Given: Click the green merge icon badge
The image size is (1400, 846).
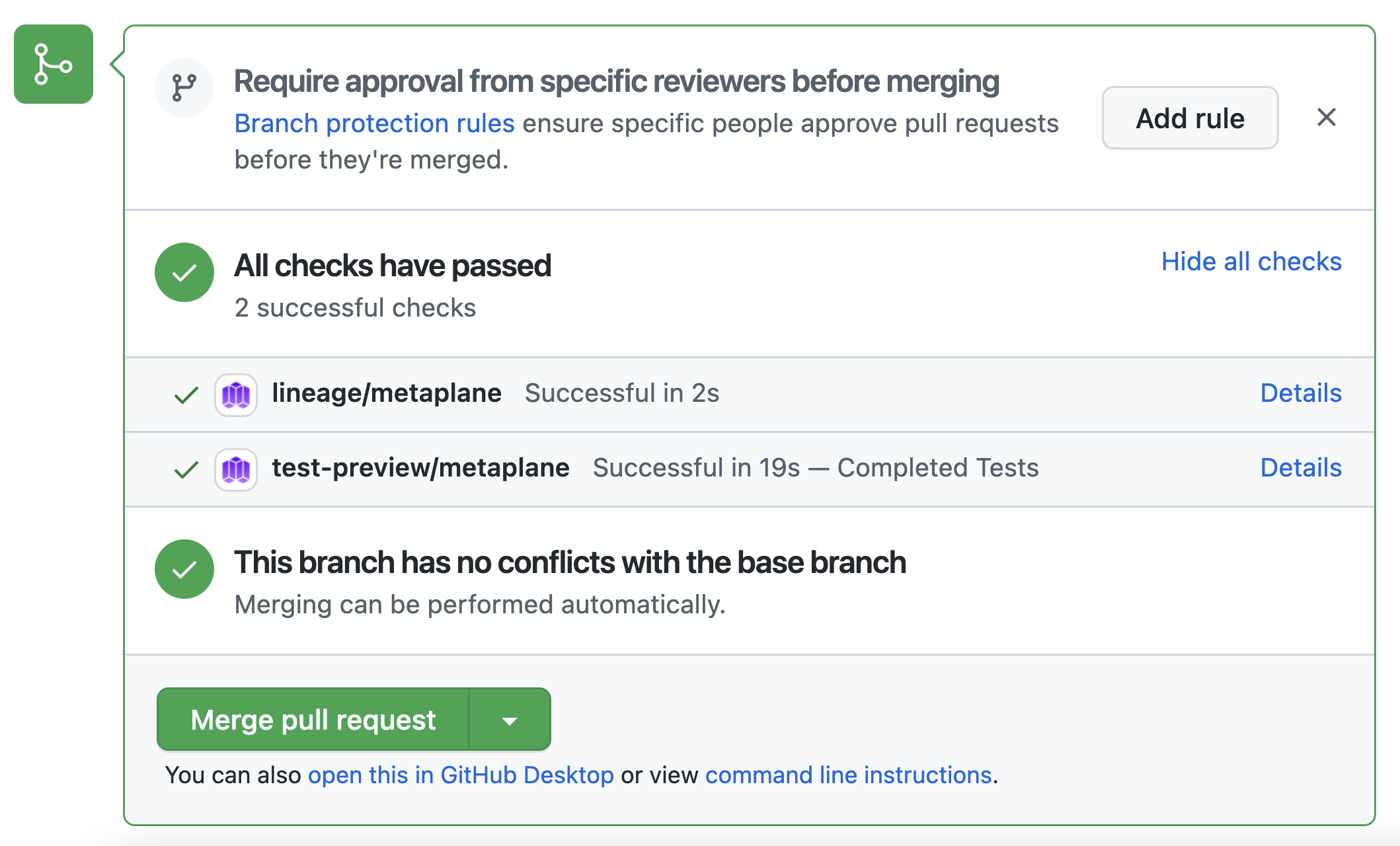Looking at the screenshot, I should 54,64.
